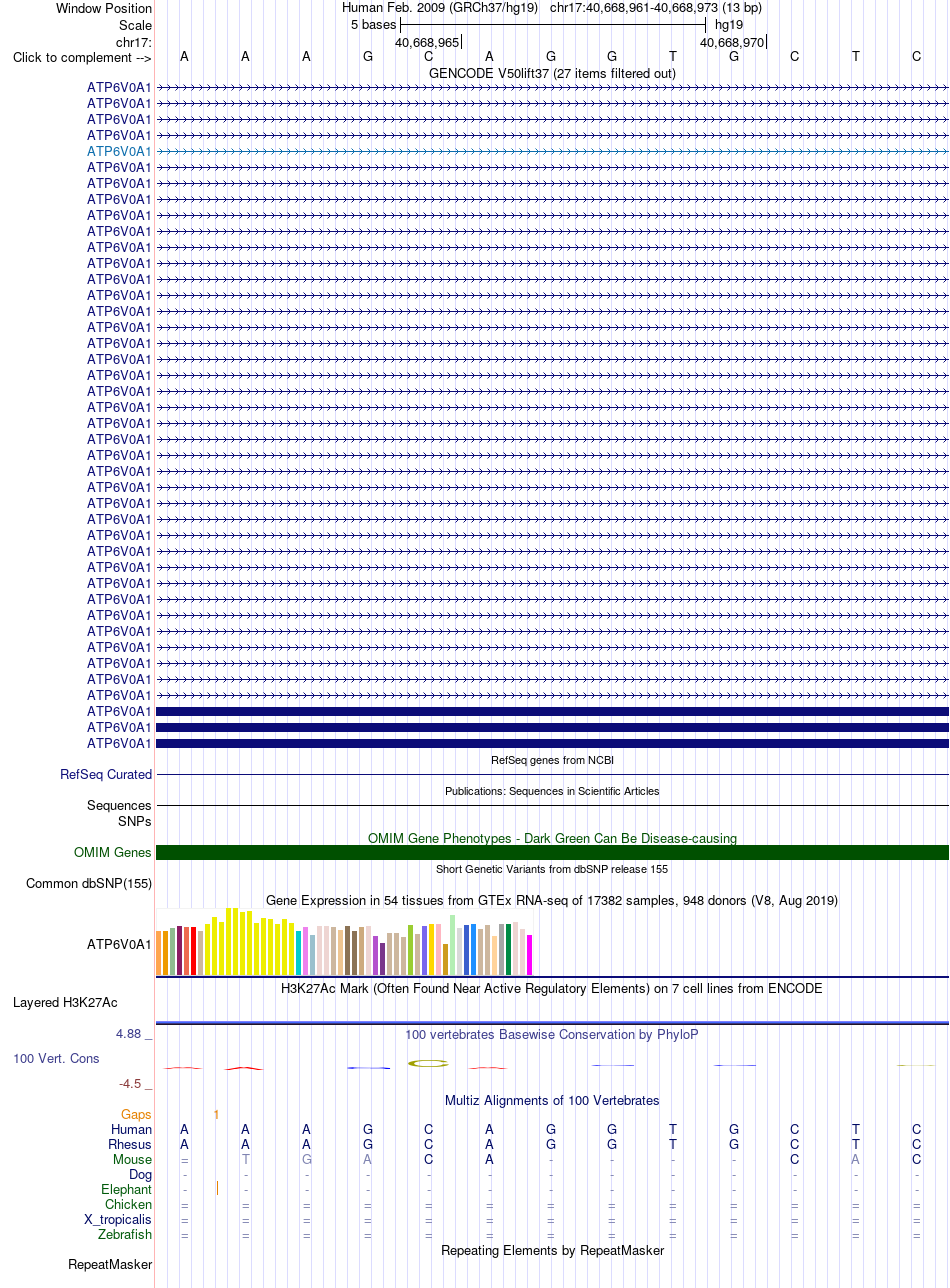Image resolution: width=950 pixels, height=1288 pixels.
Task: Open 'OMIM Gene Phenotypes' track title
Action: pos(552,838)
